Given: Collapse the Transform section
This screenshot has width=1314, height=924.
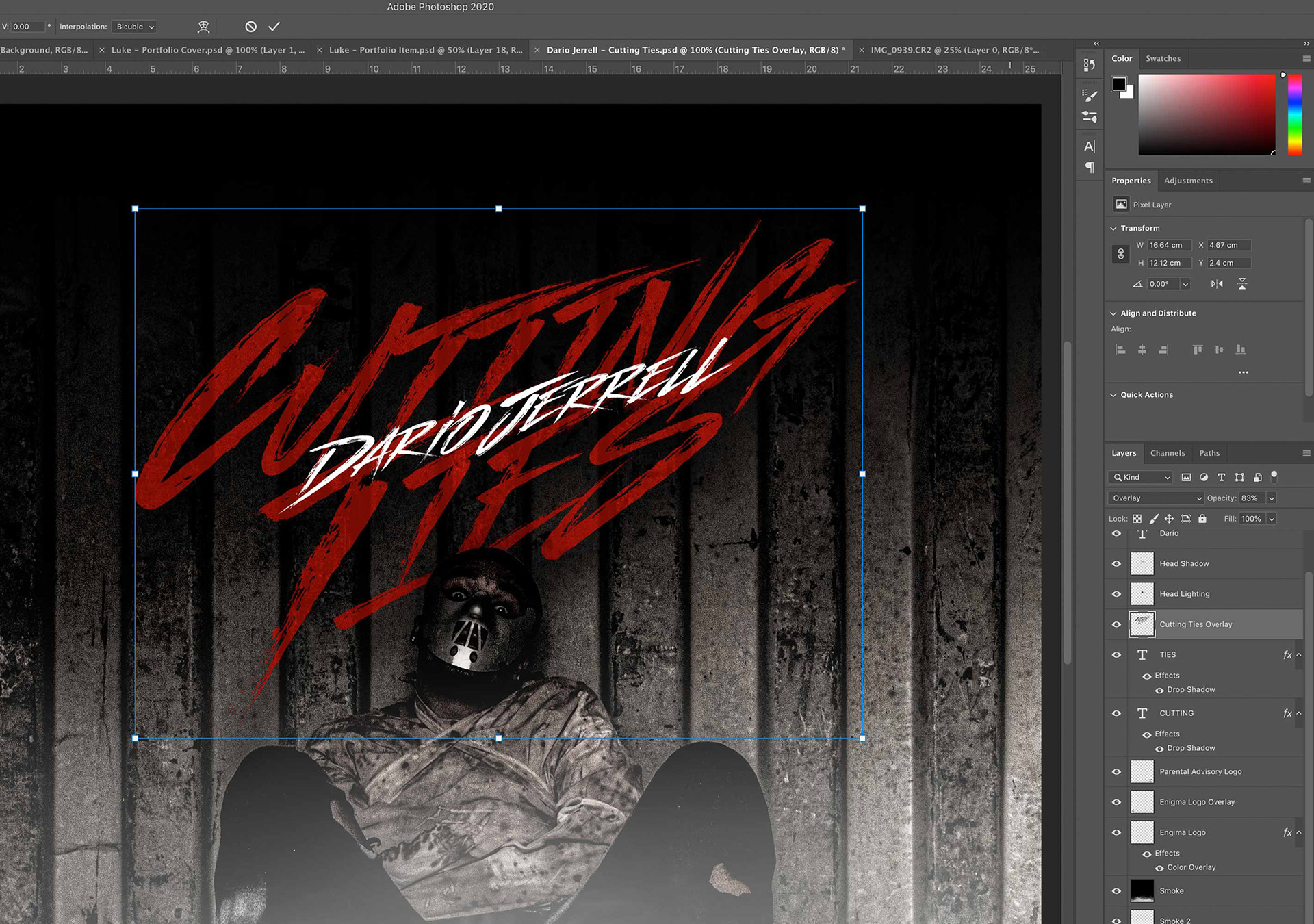Looking at the screenshot, I should (1113, 229).
